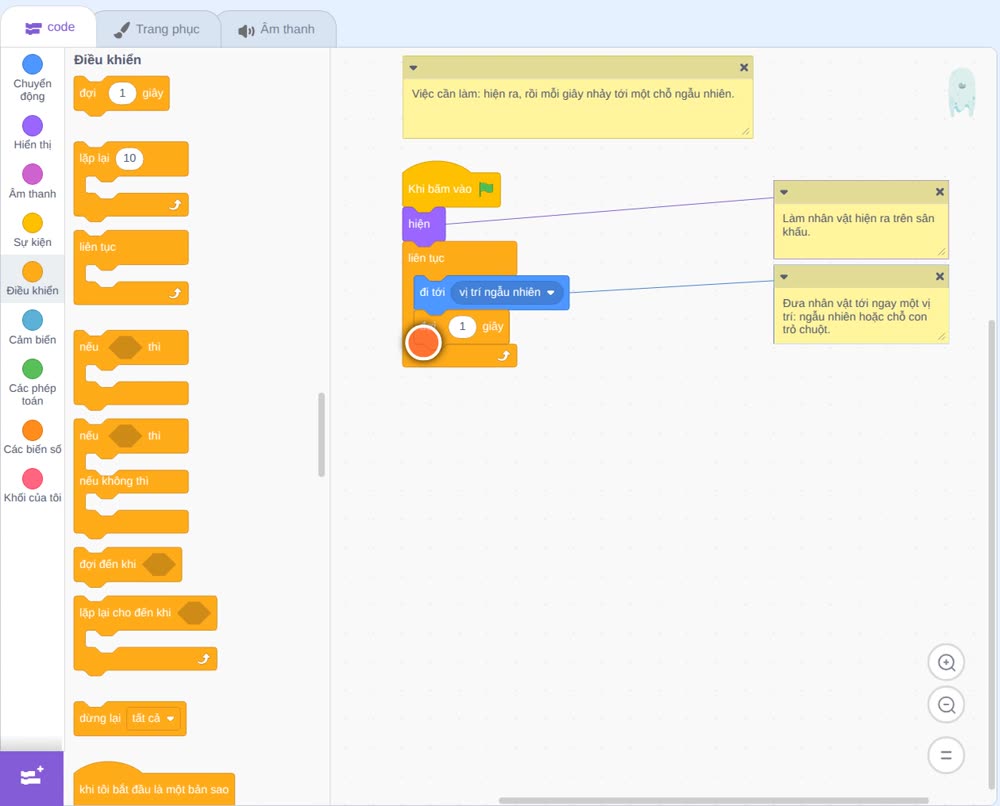Zoom in on the workspace

pos(946,663)
